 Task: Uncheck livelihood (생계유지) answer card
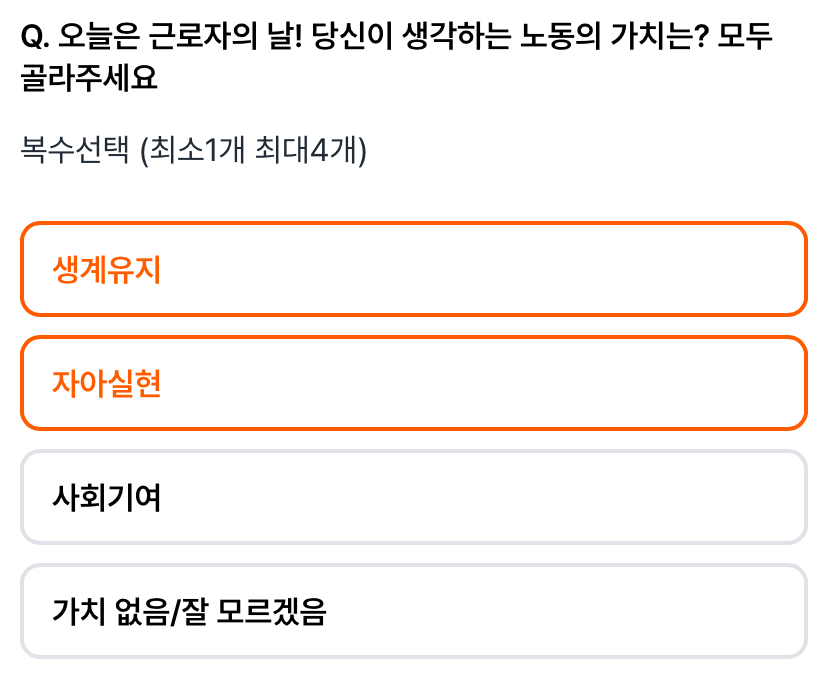(413, 269)
